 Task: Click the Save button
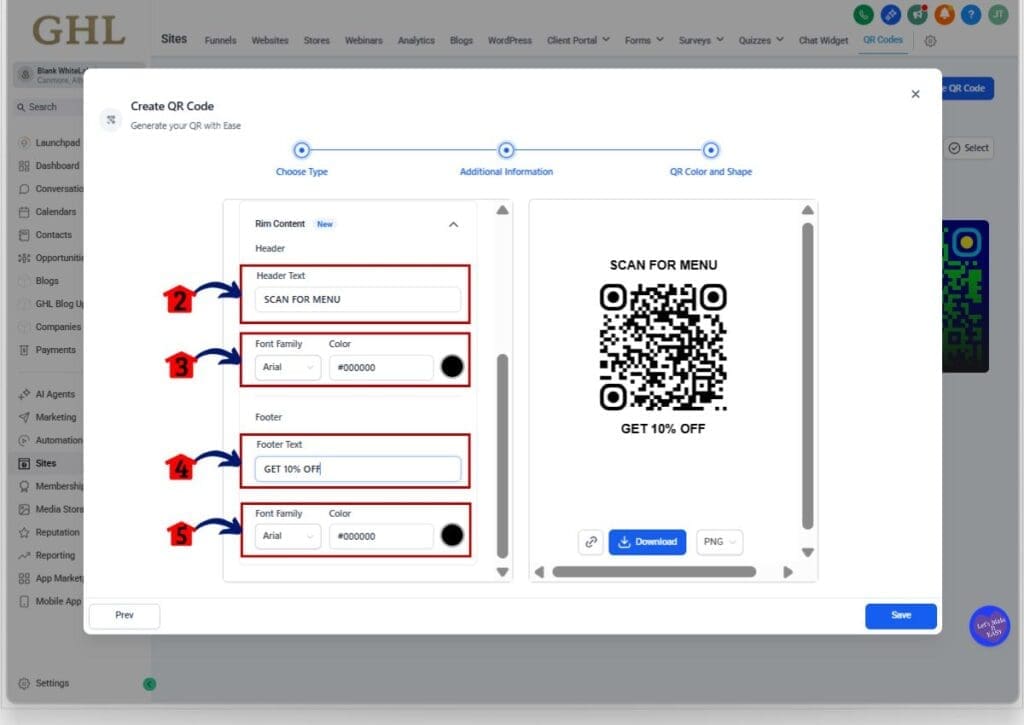click(901, 616)
